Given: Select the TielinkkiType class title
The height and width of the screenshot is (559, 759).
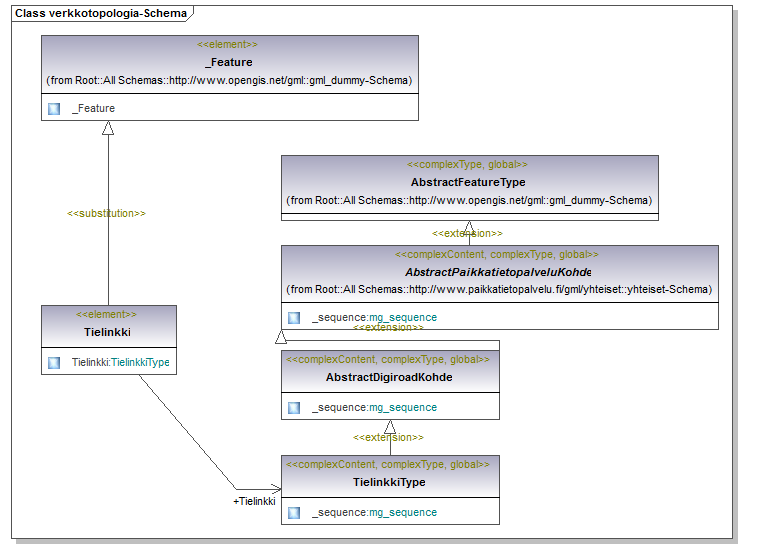Looking at the screenshot, I should point(389,483).
